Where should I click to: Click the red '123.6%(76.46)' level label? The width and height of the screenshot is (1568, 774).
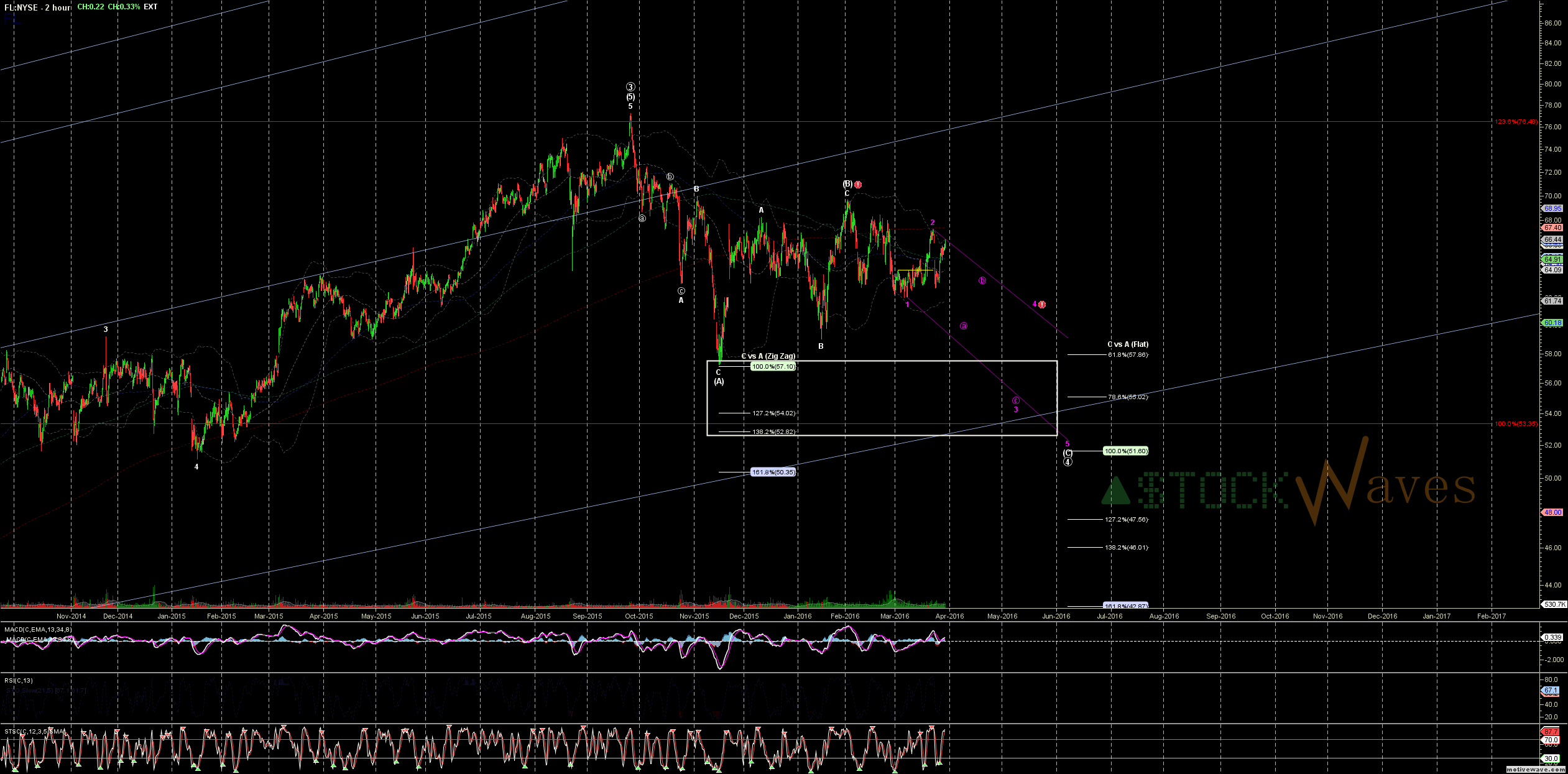tap(1516, 122)
